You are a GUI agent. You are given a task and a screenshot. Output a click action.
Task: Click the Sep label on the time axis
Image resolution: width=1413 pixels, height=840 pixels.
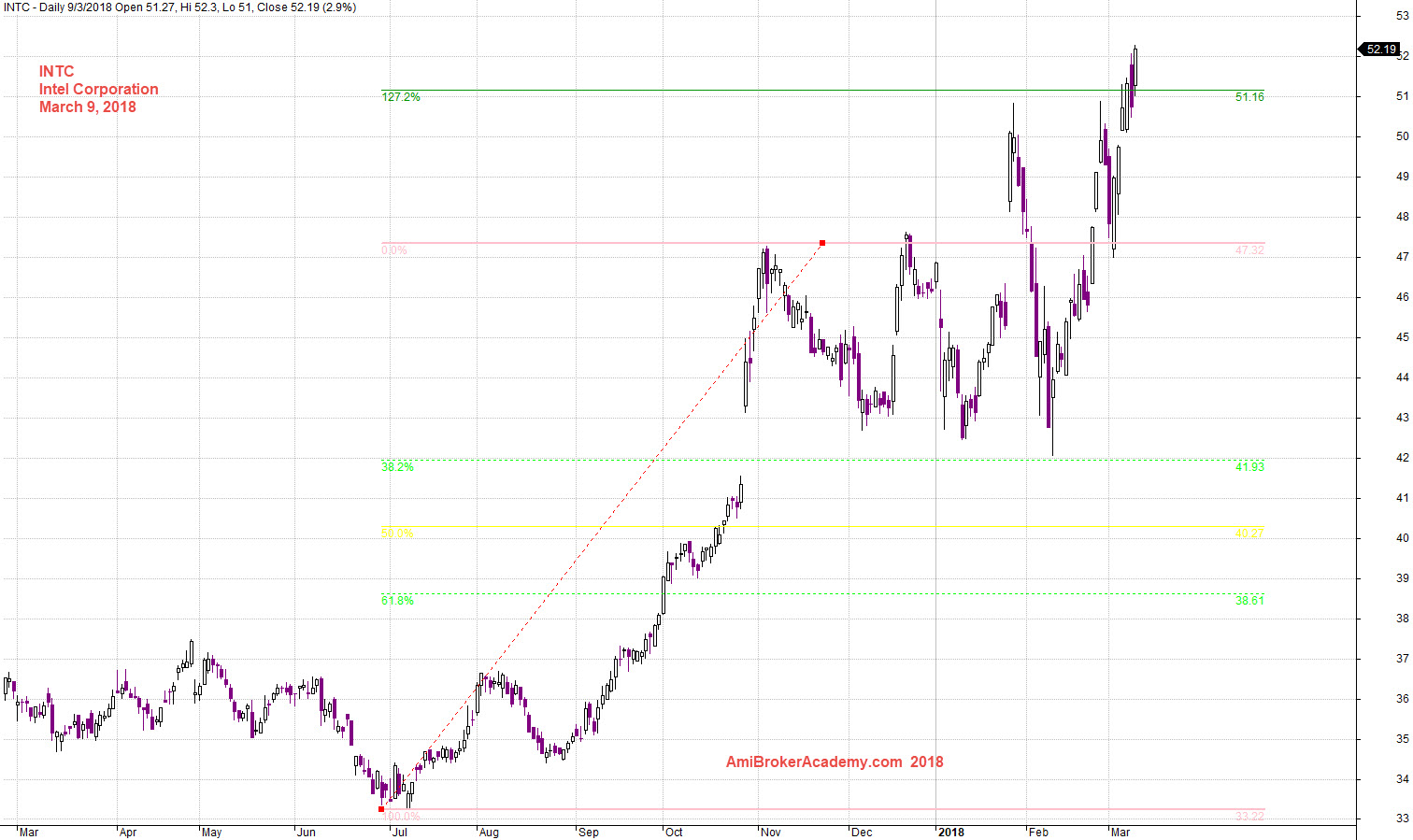click(x=588, y=833)
